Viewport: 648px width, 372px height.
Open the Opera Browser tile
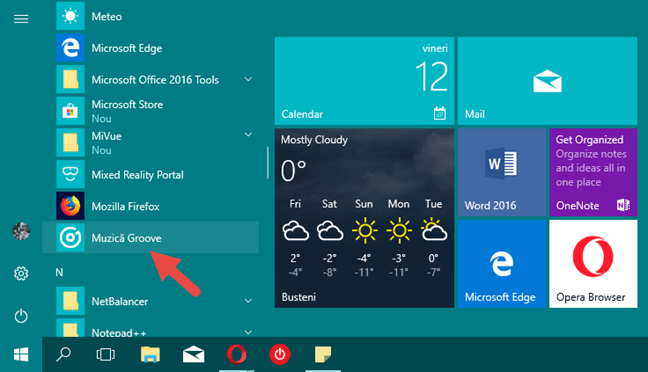pyautogui.click(x=593, y=264)
